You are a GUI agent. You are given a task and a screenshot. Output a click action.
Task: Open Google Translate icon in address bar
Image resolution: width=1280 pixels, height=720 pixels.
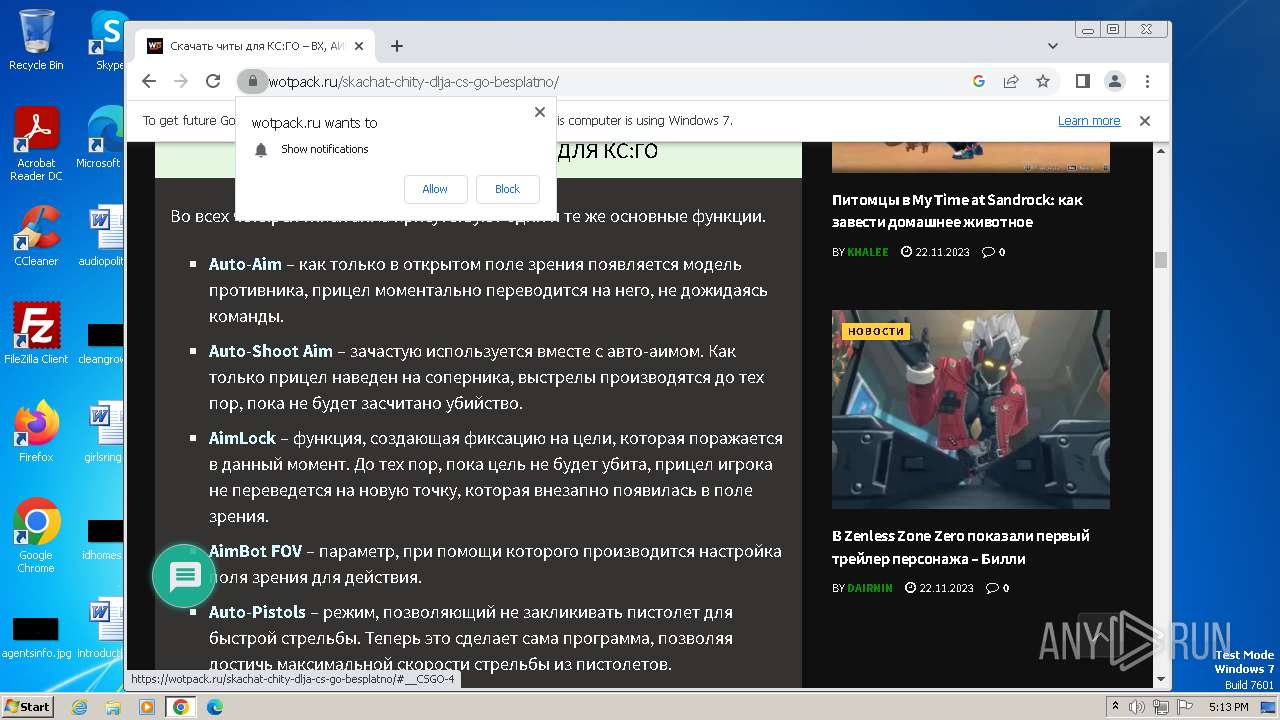click(979, 81)
